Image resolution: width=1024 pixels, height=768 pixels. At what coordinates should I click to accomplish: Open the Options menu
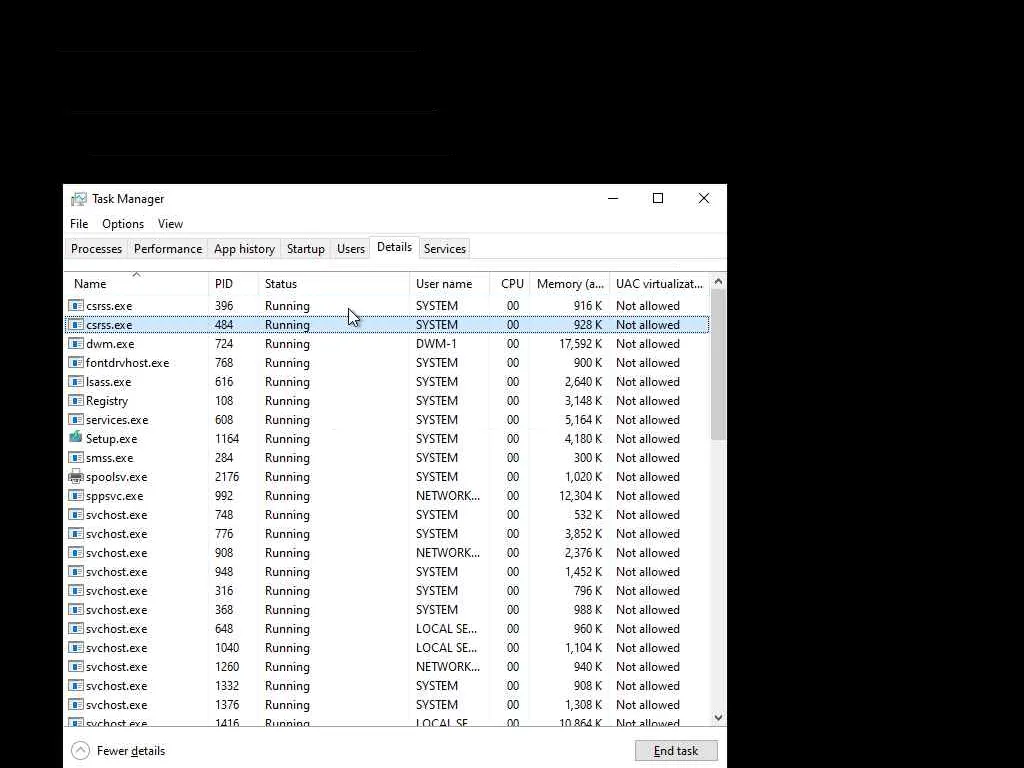pyautogui.click(x=123, y=224)
